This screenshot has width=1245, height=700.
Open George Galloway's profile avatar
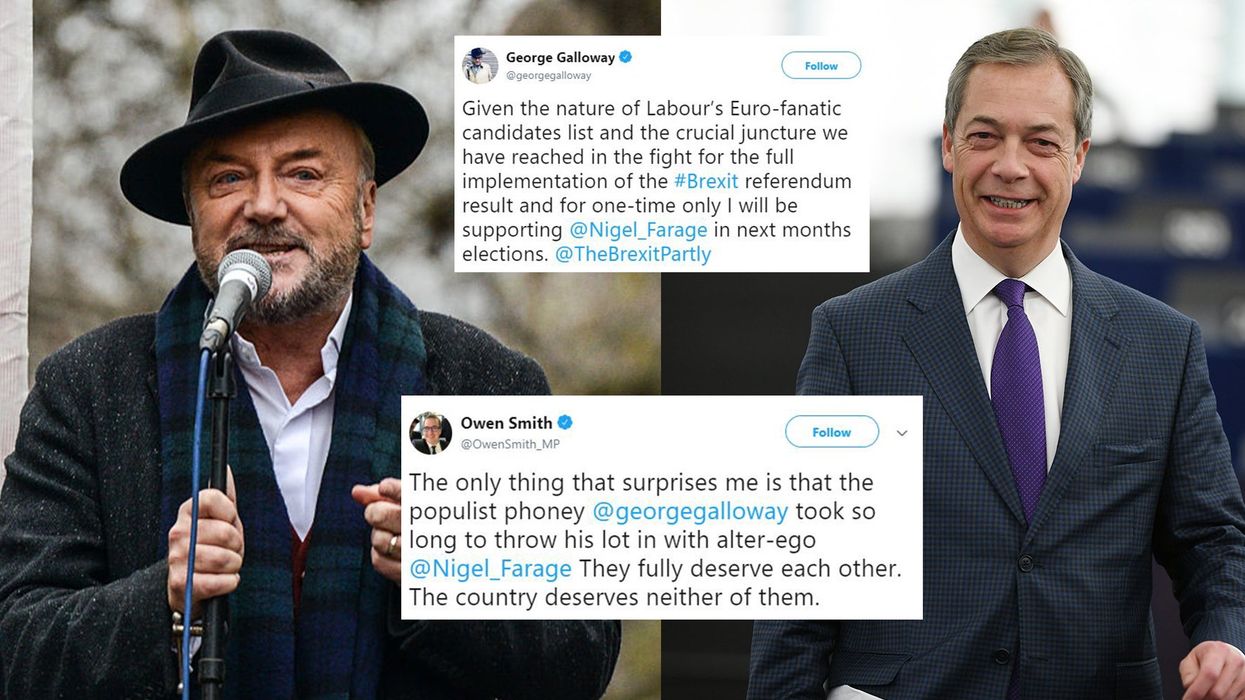pyautogui.click(x=479, y=64)
